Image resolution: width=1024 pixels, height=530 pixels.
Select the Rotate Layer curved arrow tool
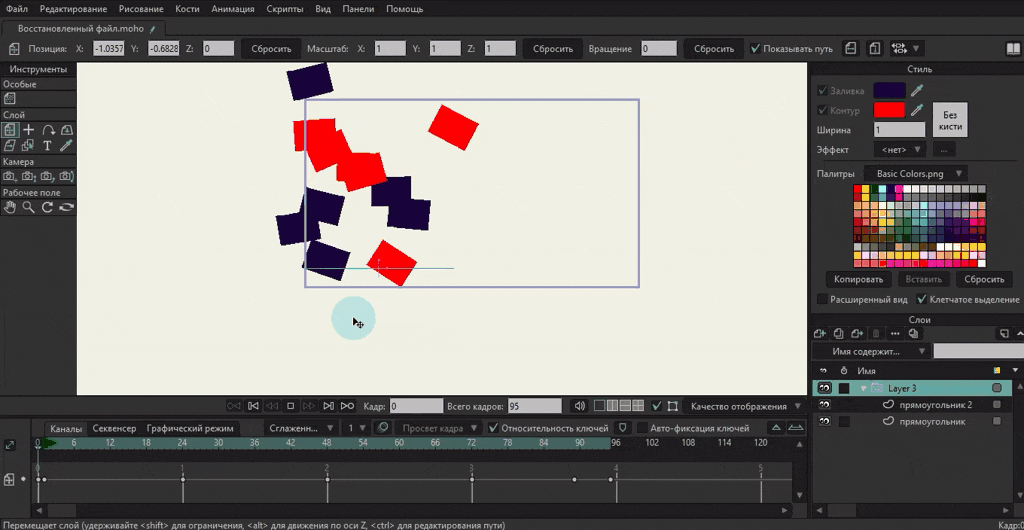tap(47, 130)
